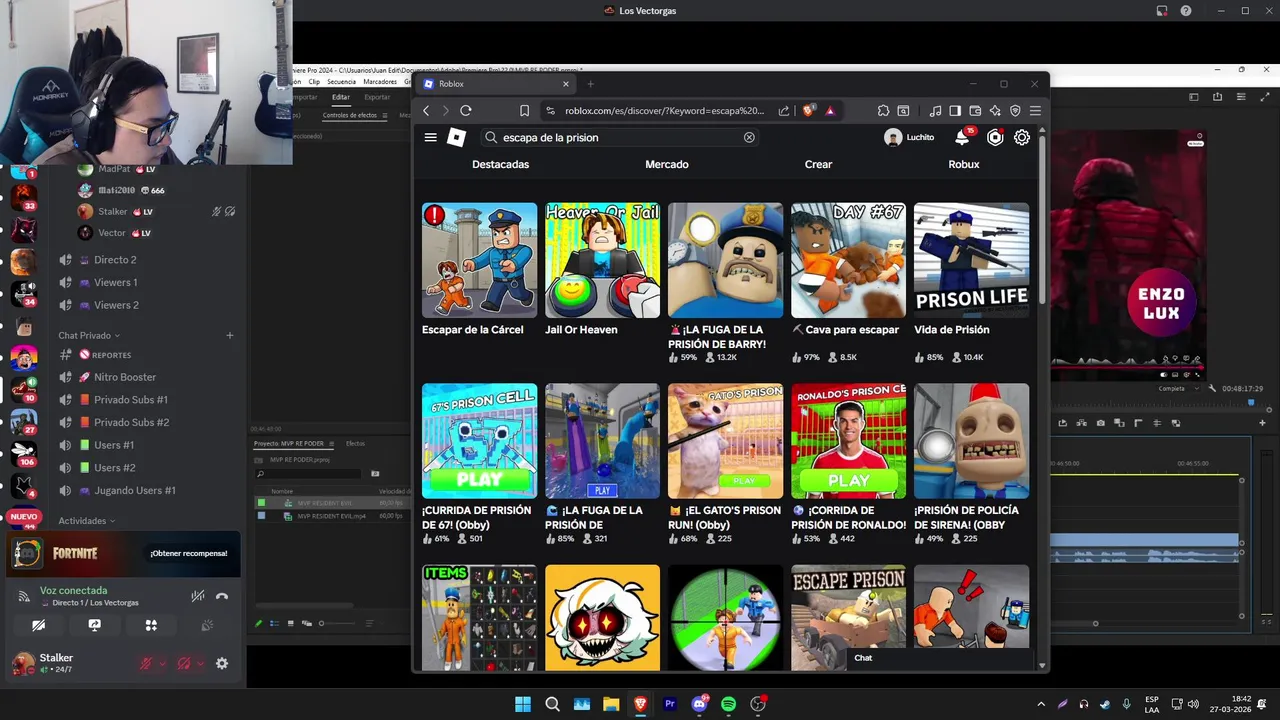Collapse the Chat Privado category

click(x=88, y=335)
